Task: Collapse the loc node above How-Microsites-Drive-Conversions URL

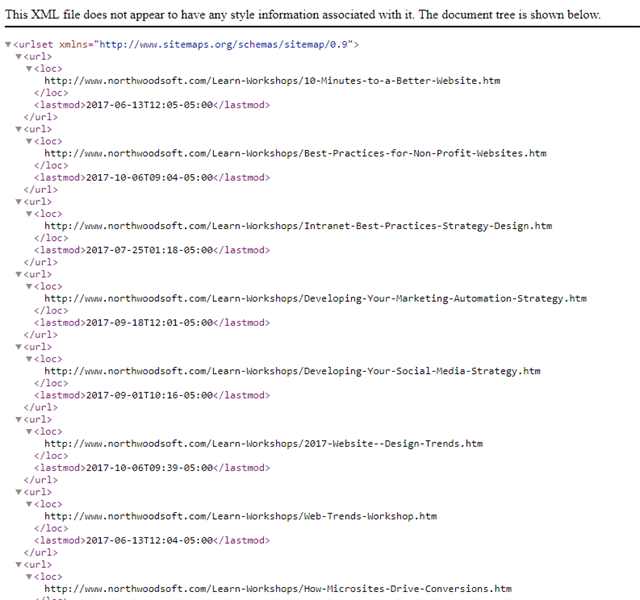Action: coord(29,577)
